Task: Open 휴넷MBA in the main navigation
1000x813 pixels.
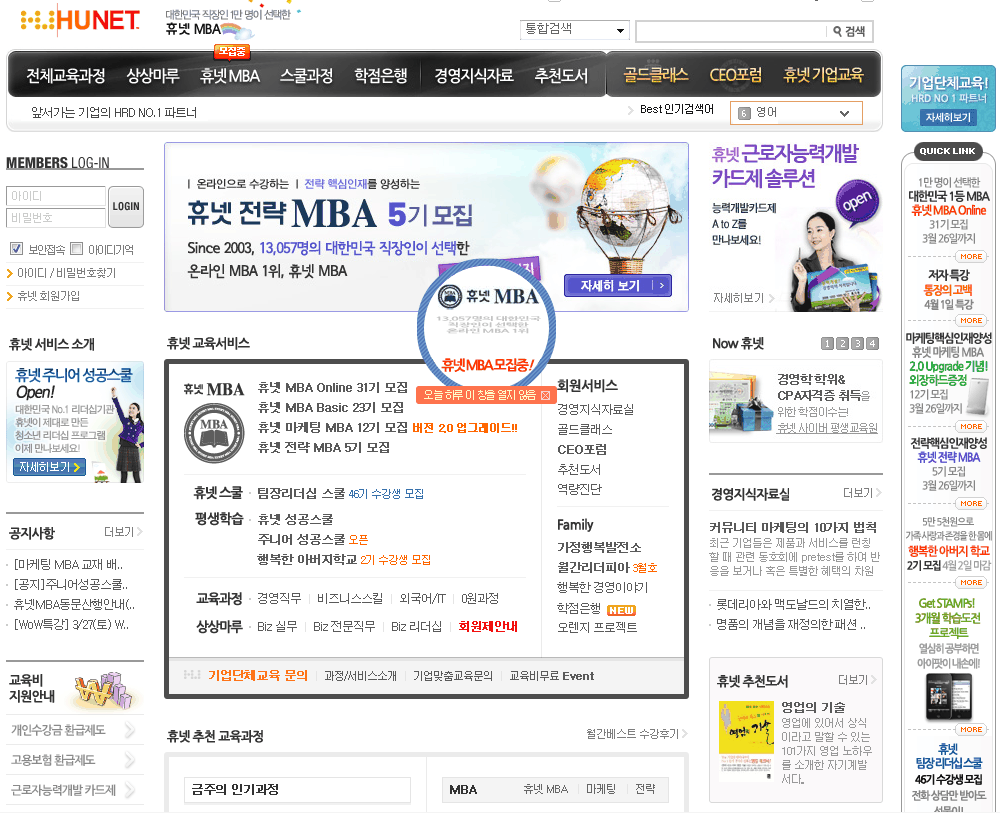Action: coord(229,76)
